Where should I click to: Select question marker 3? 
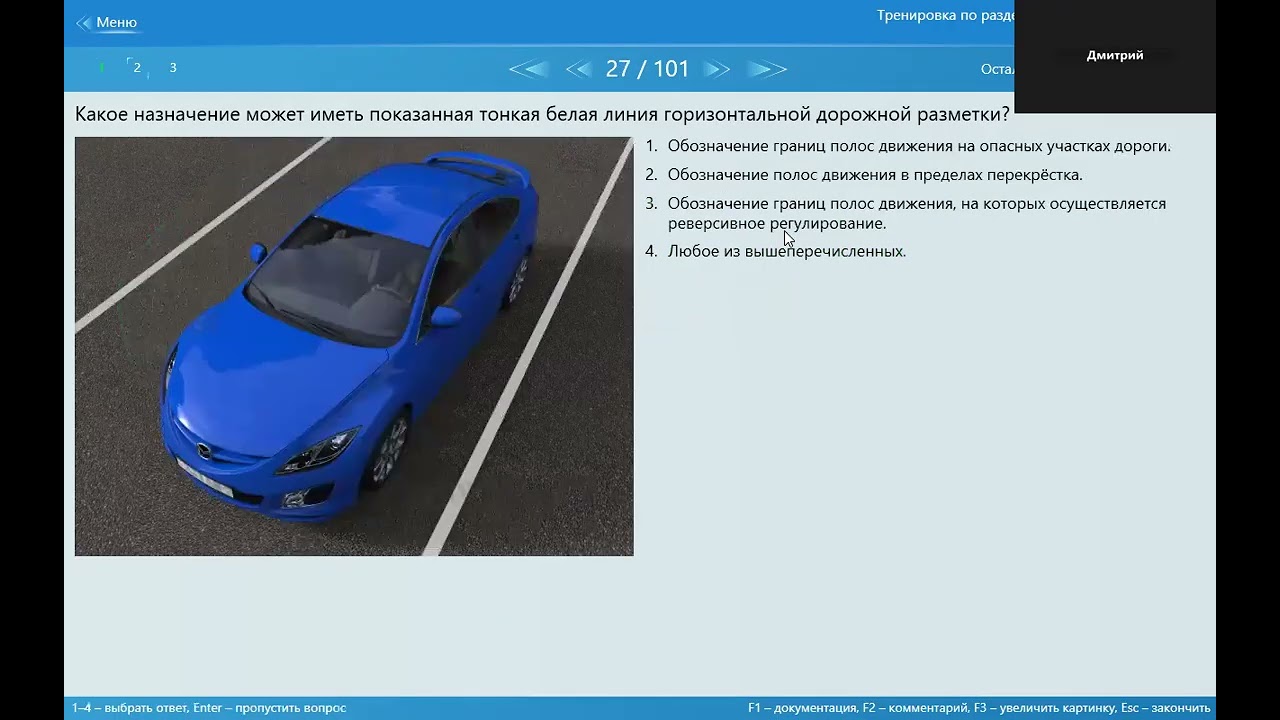tap(173, 68)
